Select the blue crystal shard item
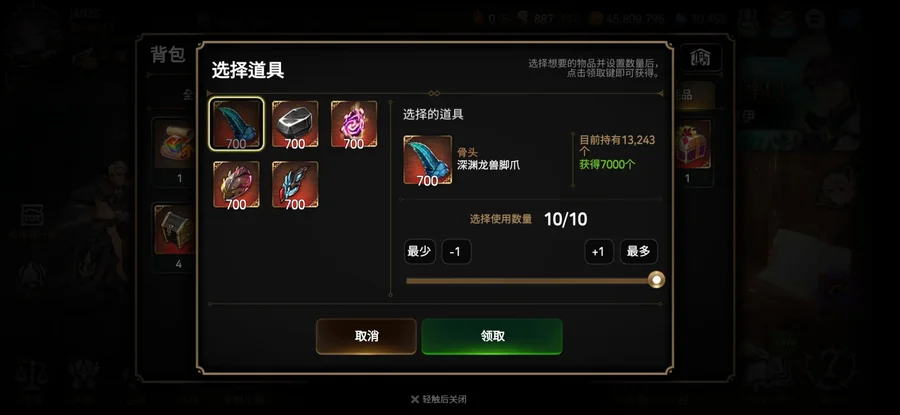 tap(295, 184)
